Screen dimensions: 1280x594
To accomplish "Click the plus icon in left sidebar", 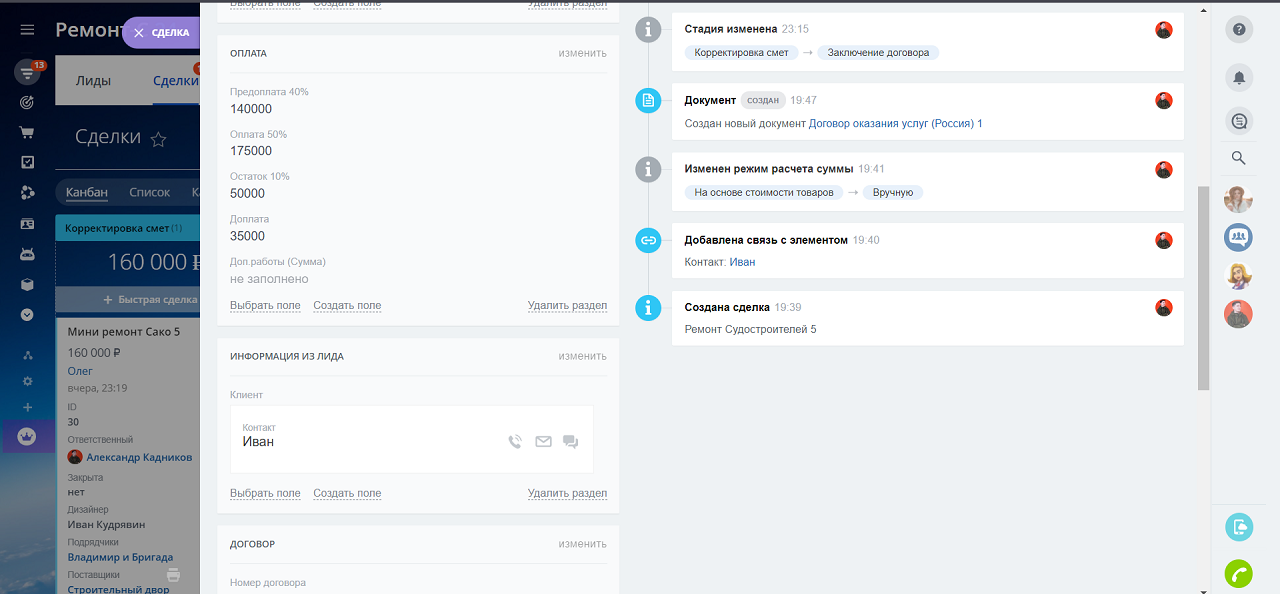I will [x=27, y=407].
